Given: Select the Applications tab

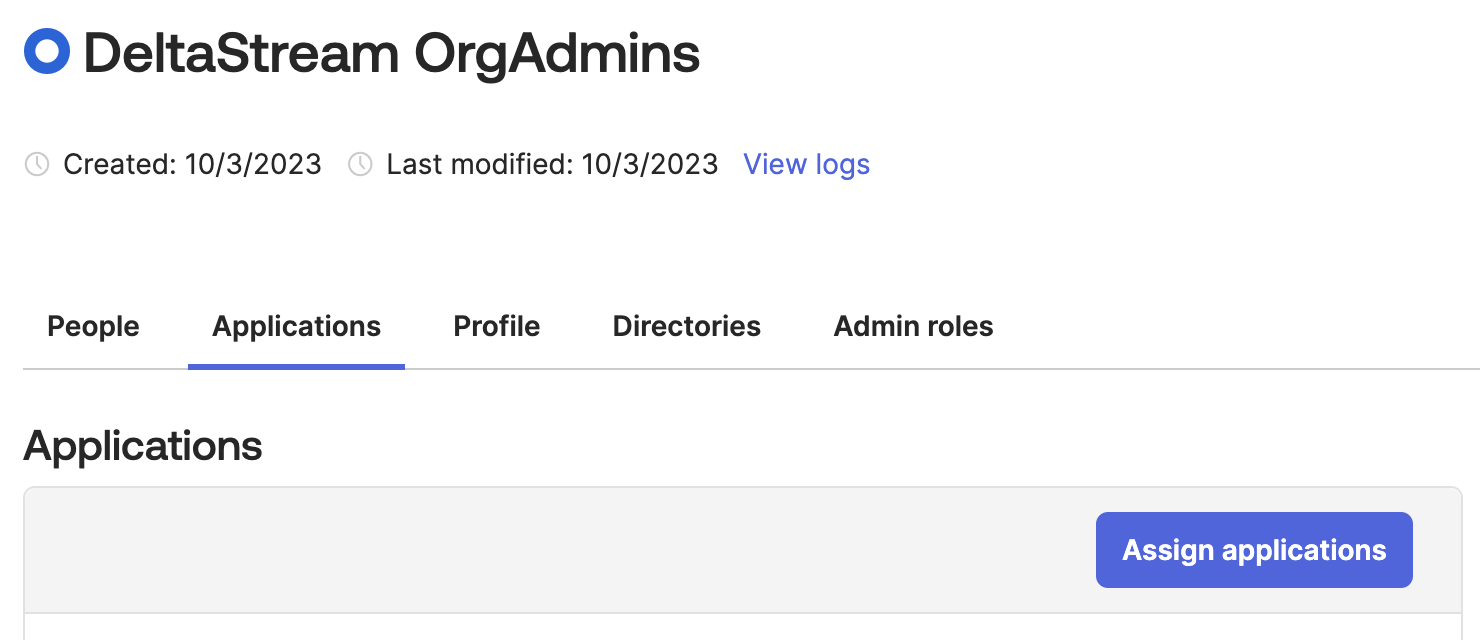Looking at the screenshot, I should tap(296, 326).
